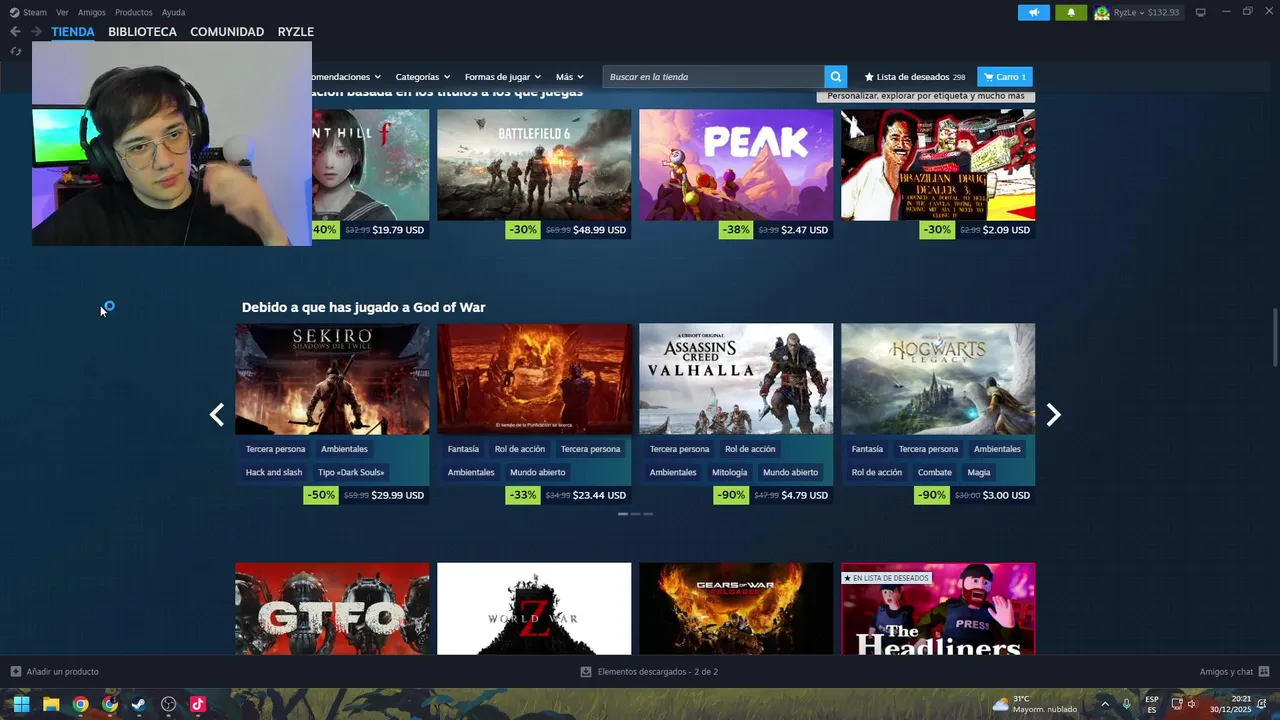Open the Windows Start button

21,704
